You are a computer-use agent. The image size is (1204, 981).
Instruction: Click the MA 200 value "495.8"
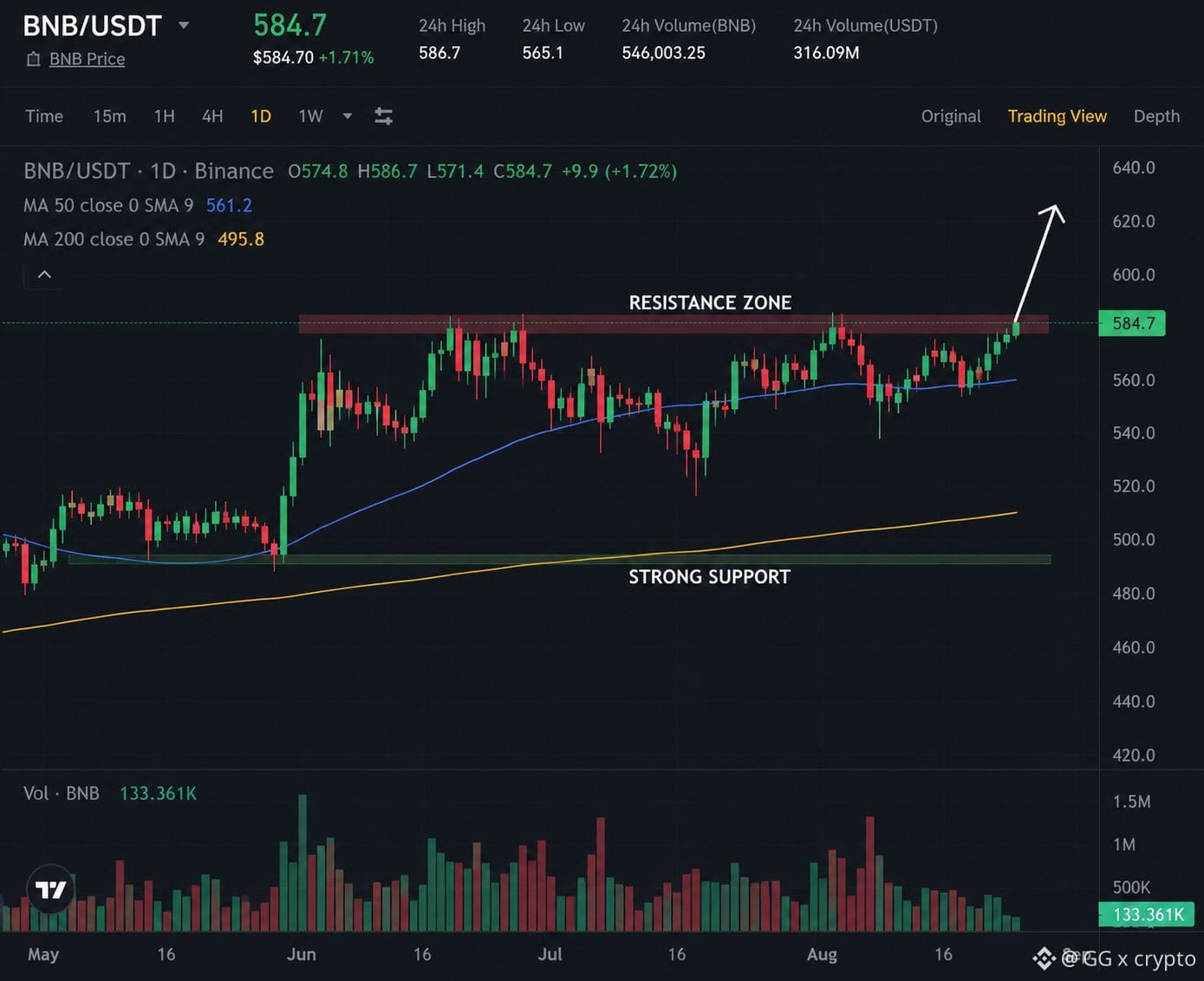[241, 239]
